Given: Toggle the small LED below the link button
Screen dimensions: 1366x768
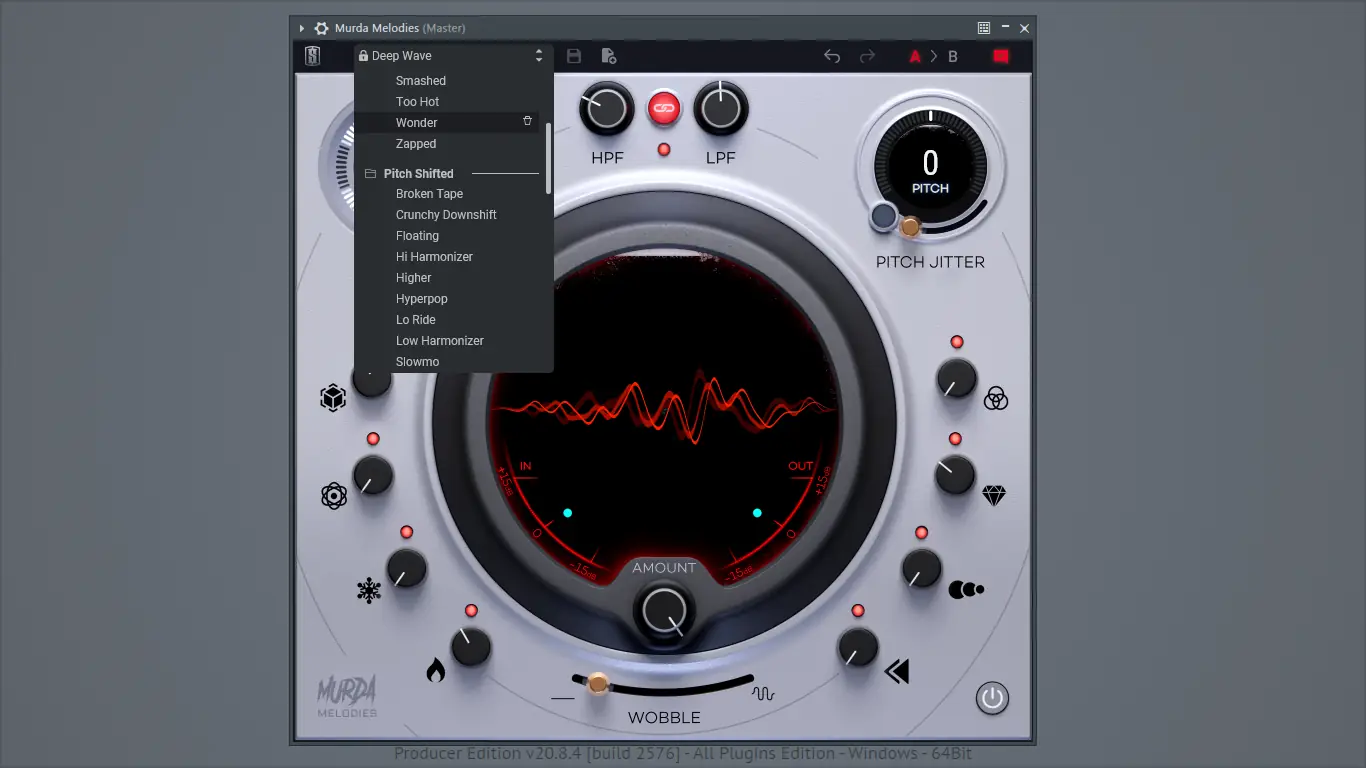Looking at the screenshot, I should 663,150.
